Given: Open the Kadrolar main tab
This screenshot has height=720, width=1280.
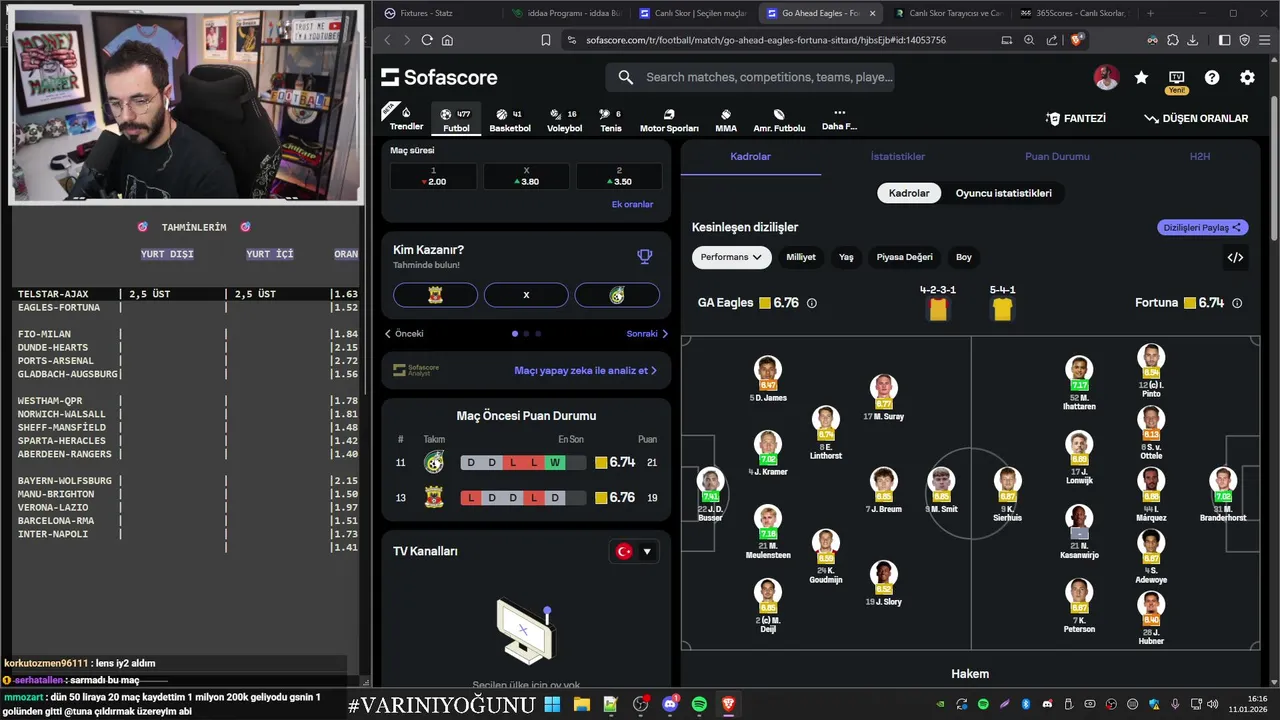Looking at the screenshot, I should point(750,157).
